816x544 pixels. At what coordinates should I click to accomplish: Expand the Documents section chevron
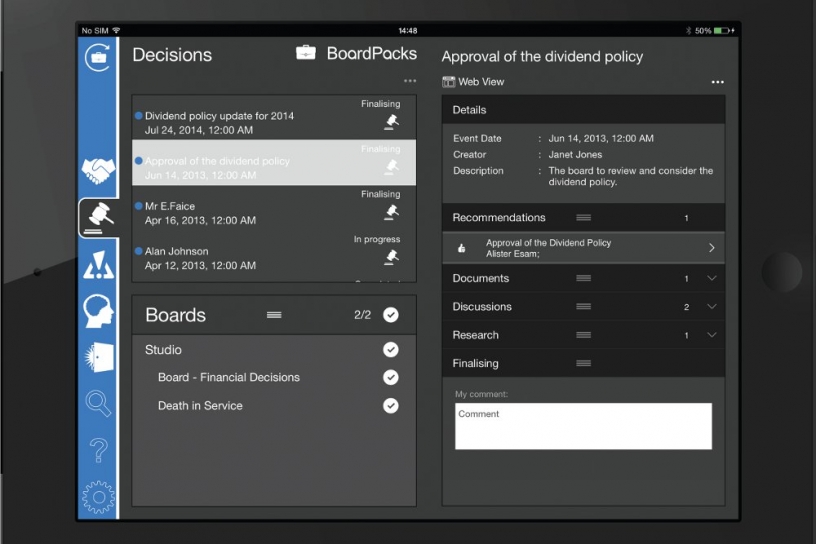pyautogui.click(x=712, y=278)
